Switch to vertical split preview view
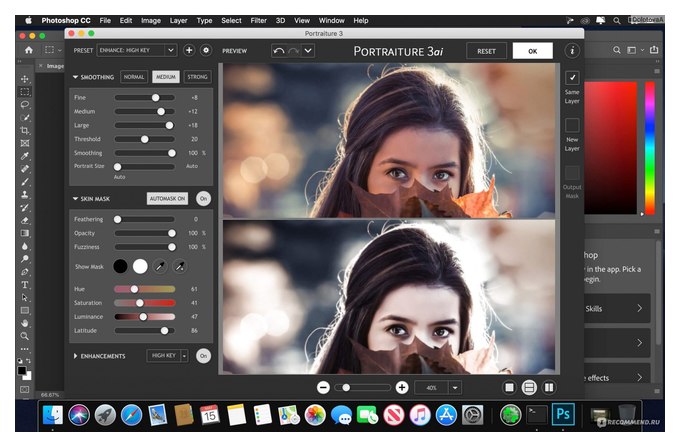The height and width of the screenshot is (447, 680). (549, 387)
